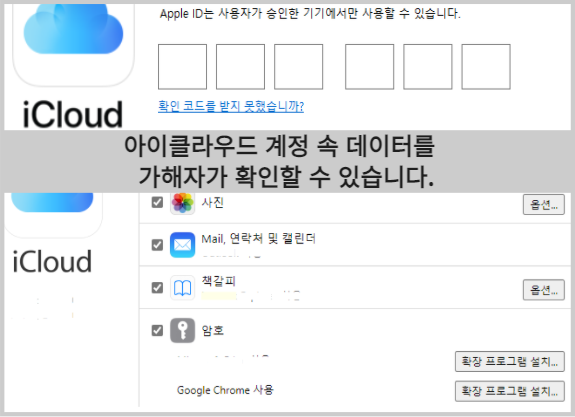Viewport: 575px width, 417px height.
Task: Click the fifth verification code box
Action: click(428, 67)
